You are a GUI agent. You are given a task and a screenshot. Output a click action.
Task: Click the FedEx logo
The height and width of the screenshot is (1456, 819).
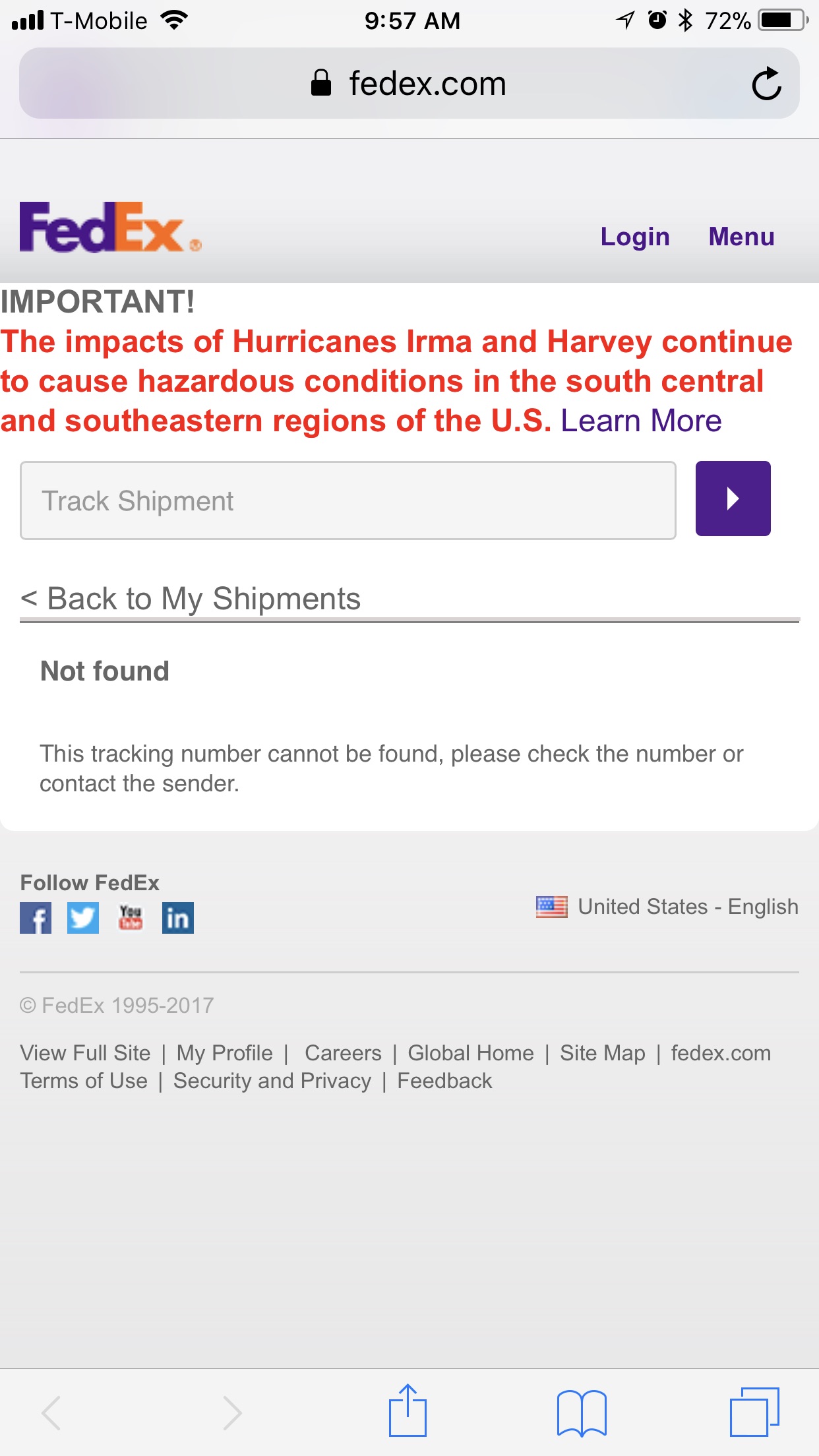(110, 228)
